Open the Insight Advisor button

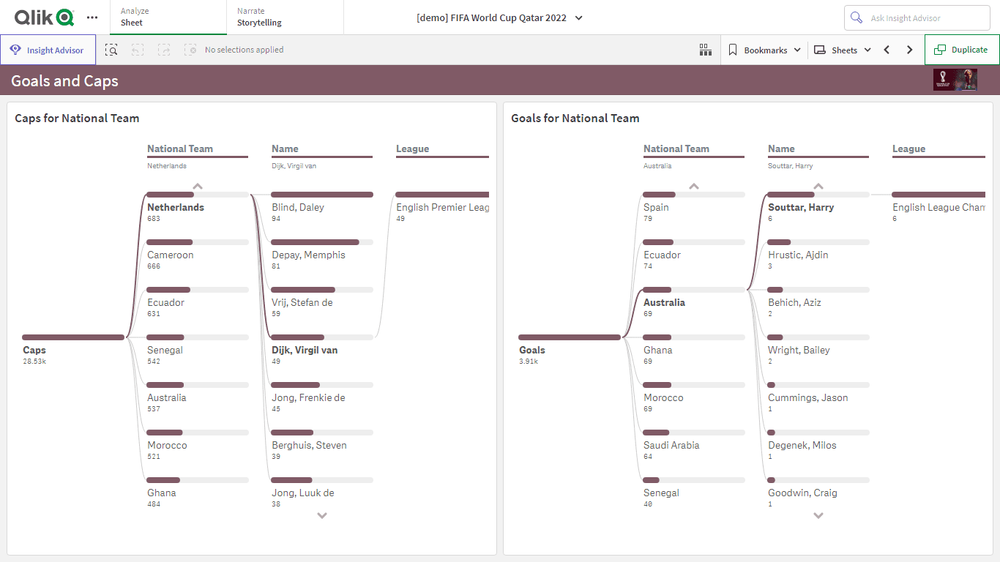[x=48, y=50]
